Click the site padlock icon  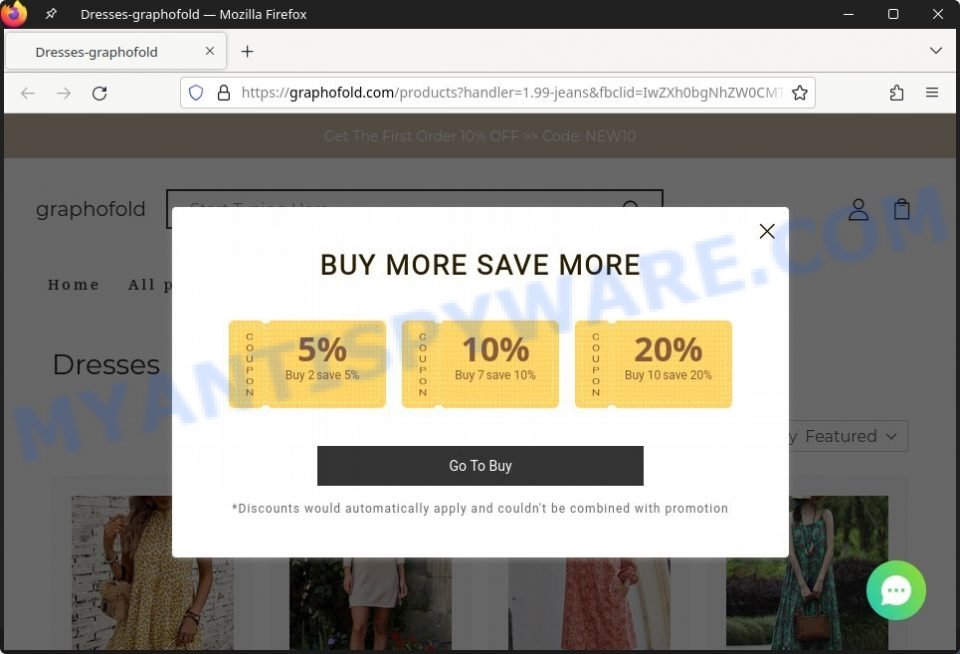pos(224,93)
